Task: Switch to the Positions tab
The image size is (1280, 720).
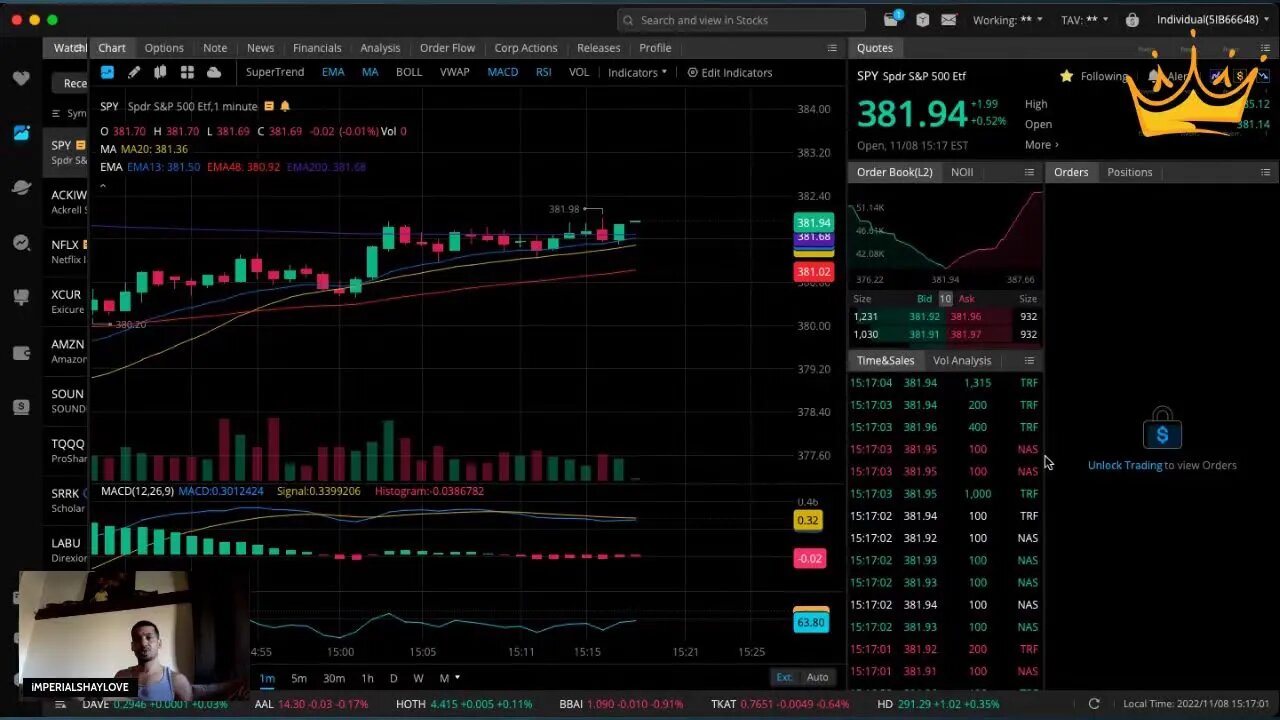Action: [x=1130, y=172]
